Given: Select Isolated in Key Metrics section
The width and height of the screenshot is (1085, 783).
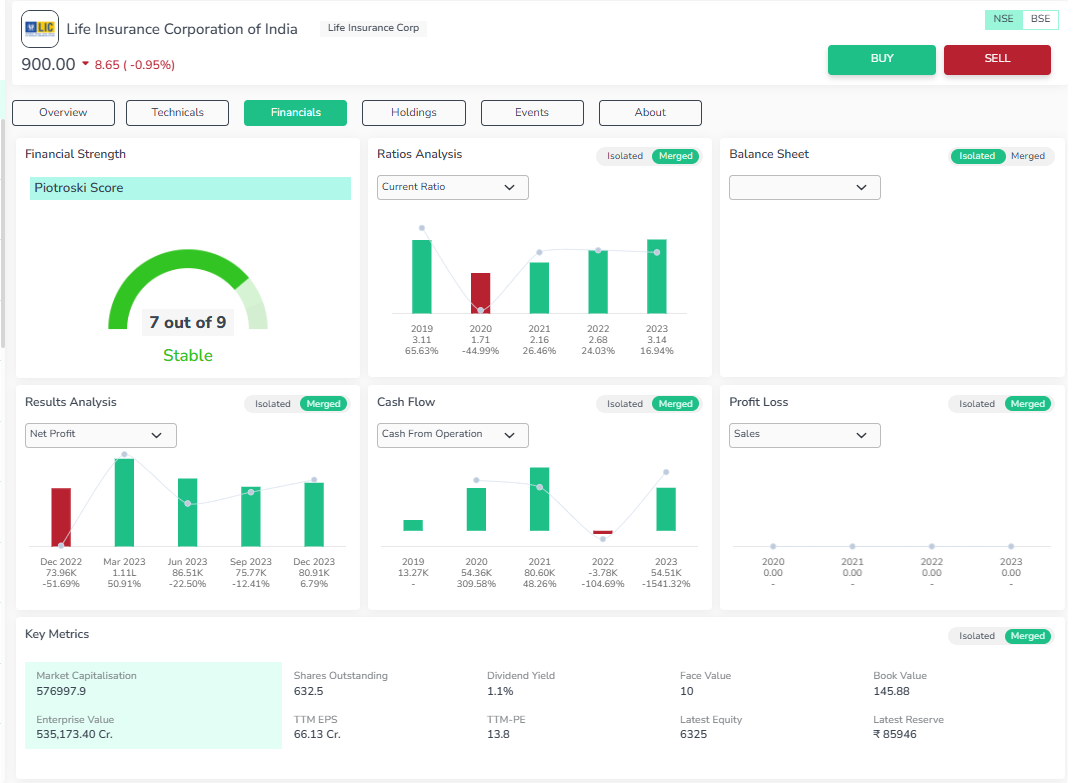Looking at the screenshot, I should click(x=977, y=636).
